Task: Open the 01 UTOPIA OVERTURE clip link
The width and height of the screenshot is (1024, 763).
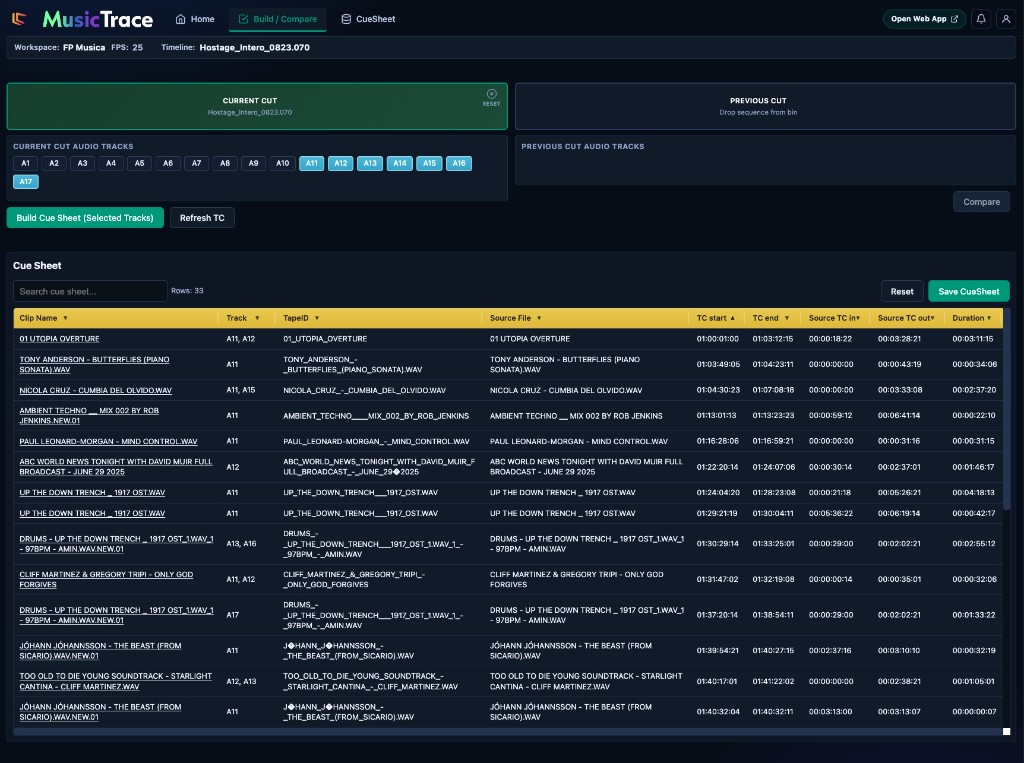Action: (x=59, y=339)
